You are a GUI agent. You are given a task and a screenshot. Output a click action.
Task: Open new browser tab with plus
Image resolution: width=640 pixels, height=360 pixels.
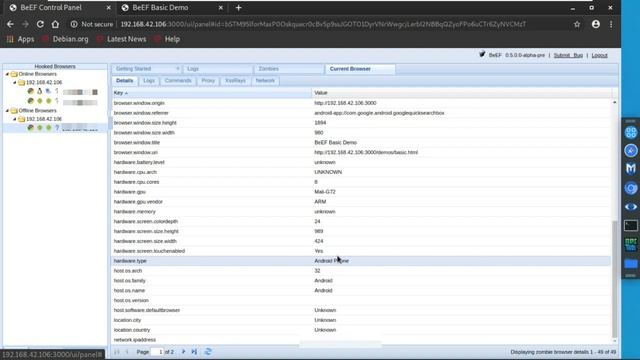[238, 8]
